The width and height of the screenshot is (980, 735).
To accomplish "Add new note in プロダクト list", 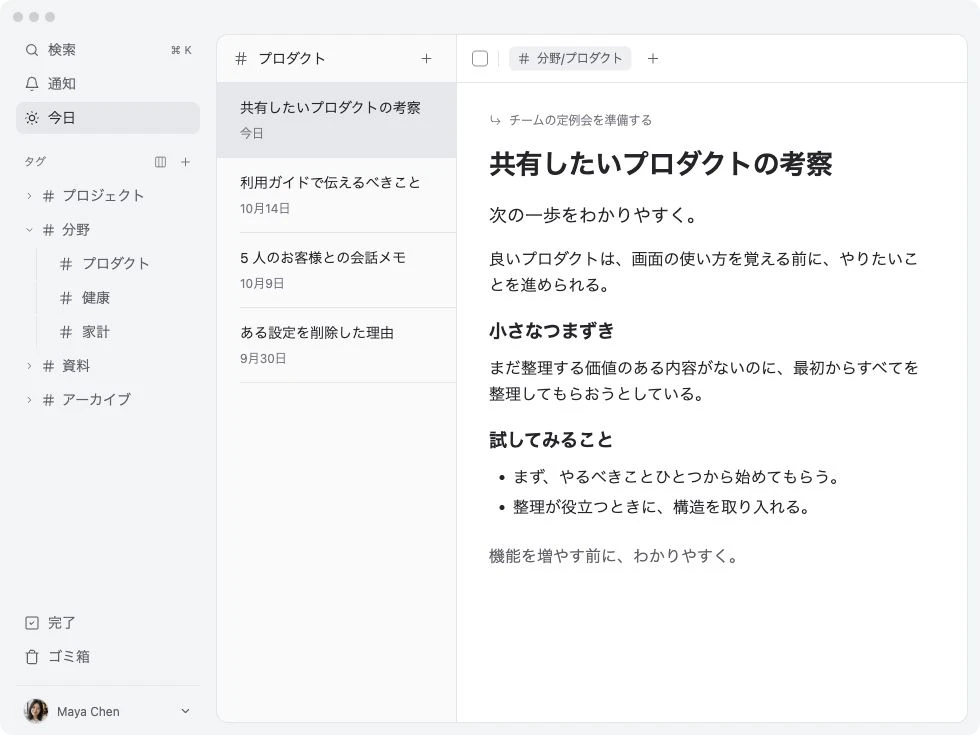I will pos(426,59).
